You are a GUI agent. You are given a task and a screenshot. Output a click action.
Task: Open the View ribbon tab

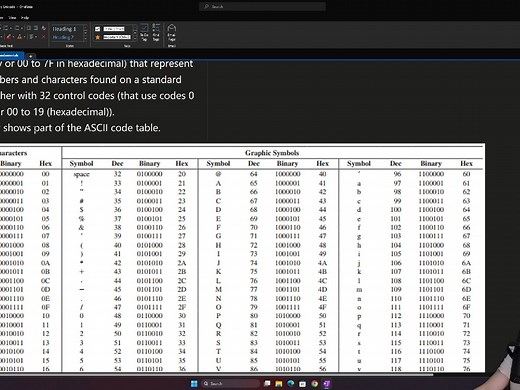pyautogui.click(x=12, y=17)
